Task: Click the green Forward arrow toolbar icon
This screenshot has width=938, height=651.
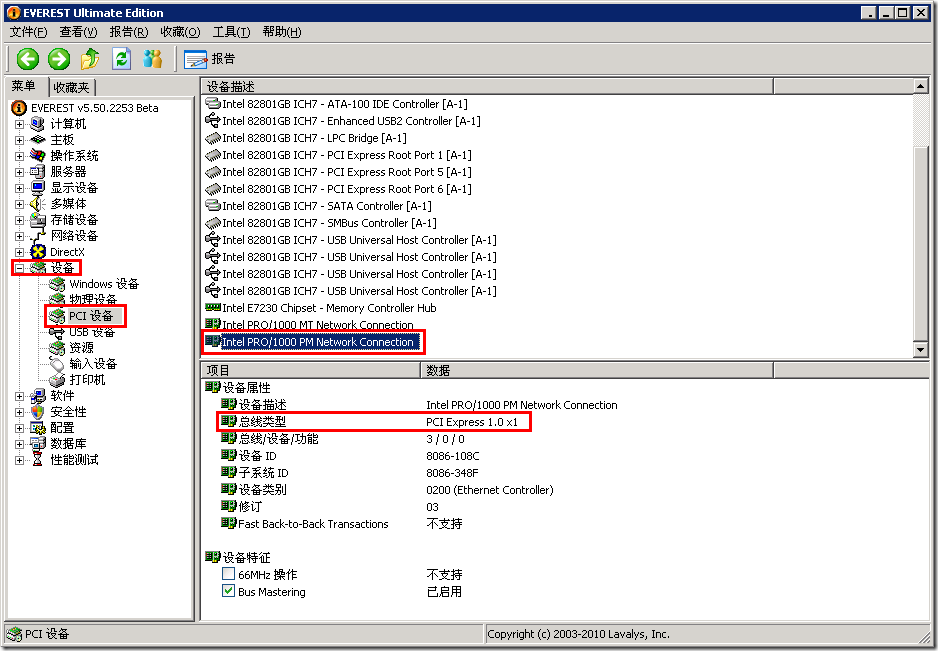Action: [x=59, y=59]
